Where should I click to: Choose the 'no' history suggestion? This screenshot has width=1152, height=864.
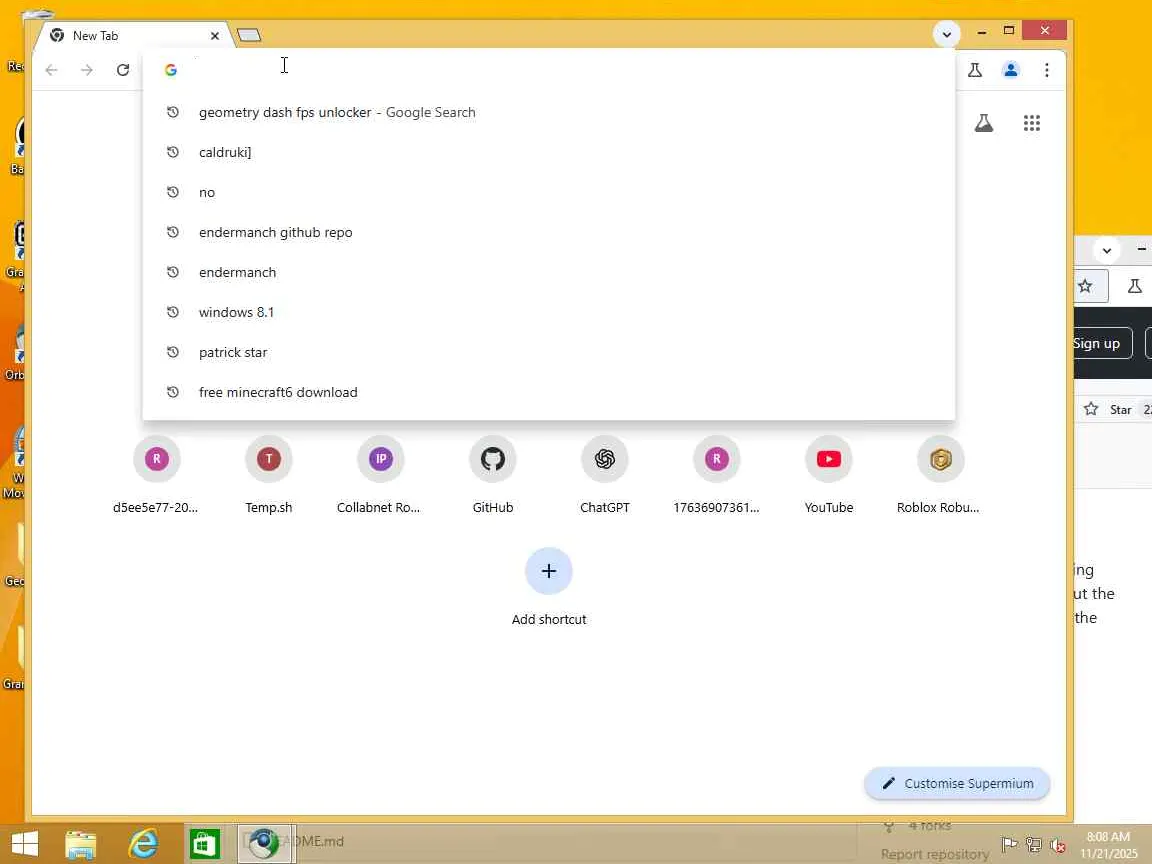pos(549,192)
